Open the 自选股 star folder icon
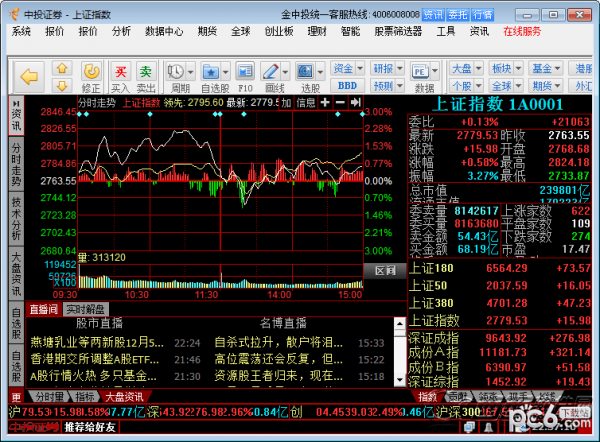Image resolution: width=600 pixels, height=442 pixels. pyautogui.click(x=211, y=71)
